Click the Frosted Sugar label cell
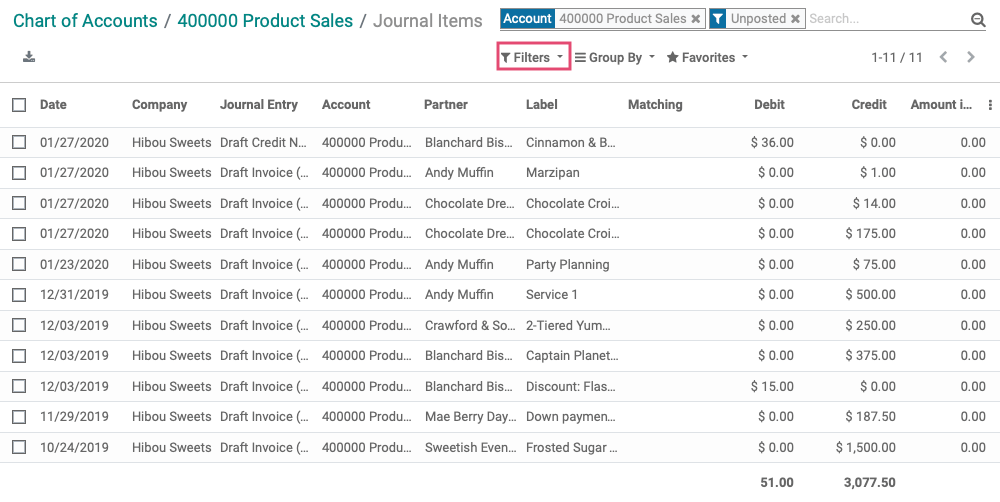This screenshot has width=1000, height=502. (571, 447)
